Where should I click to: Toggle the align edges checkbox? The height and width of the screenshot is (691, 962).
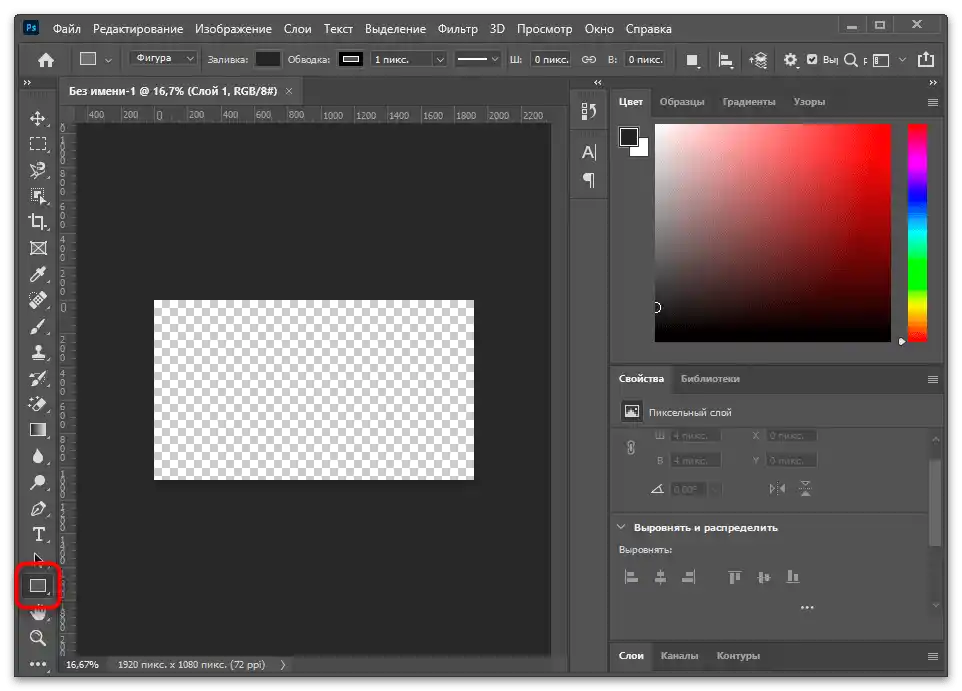click(x=812, y=60)
